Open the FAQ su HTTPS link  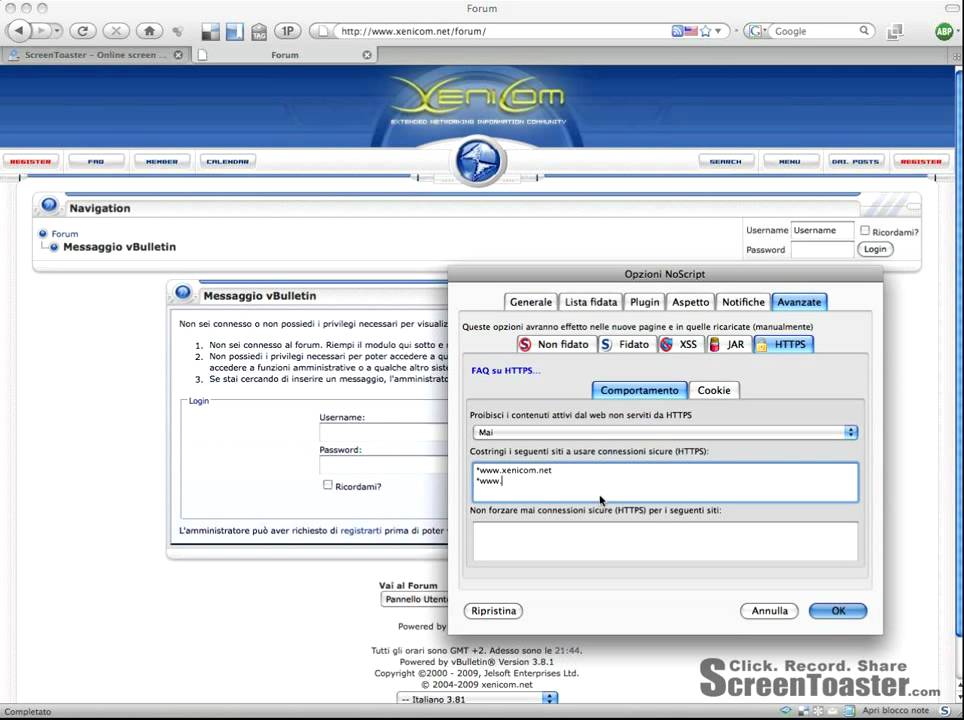point(505,371)
